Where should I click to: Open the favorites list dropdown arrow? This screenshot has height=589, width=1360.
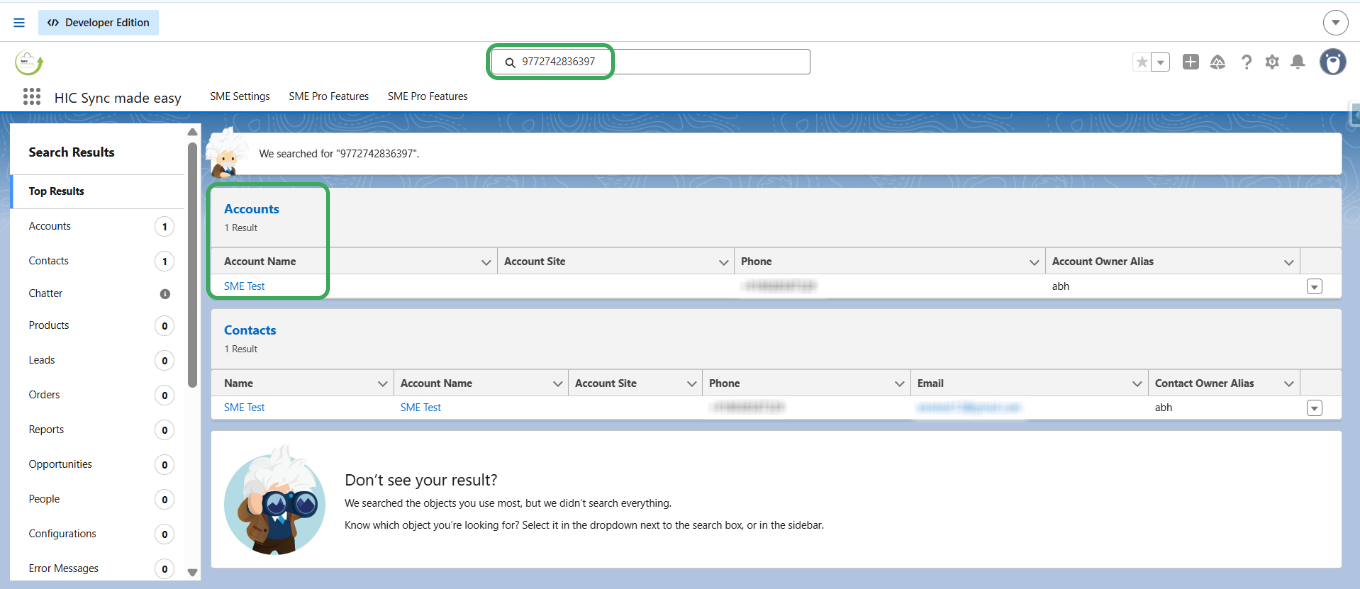pos(1160,62)
